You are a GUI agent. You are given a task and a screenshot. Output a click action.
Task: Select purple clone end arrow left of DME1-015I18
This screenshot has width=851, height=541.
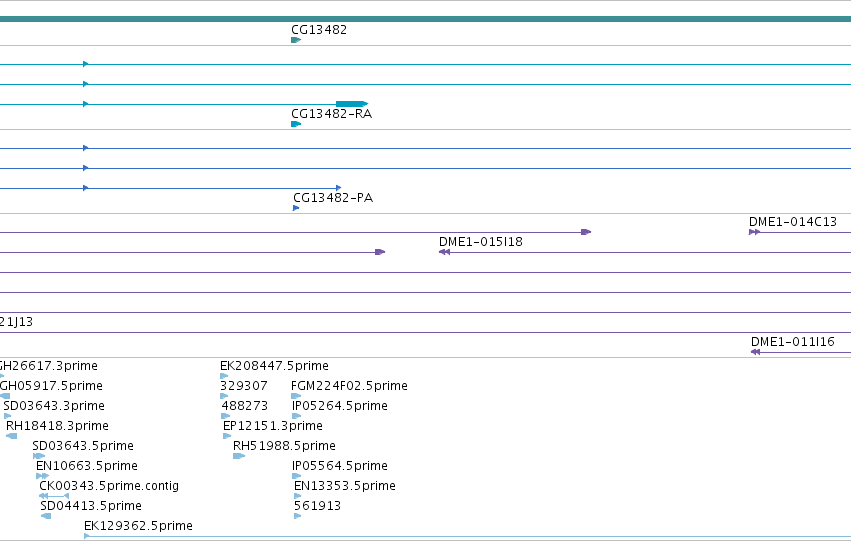[x=380, y=252]
